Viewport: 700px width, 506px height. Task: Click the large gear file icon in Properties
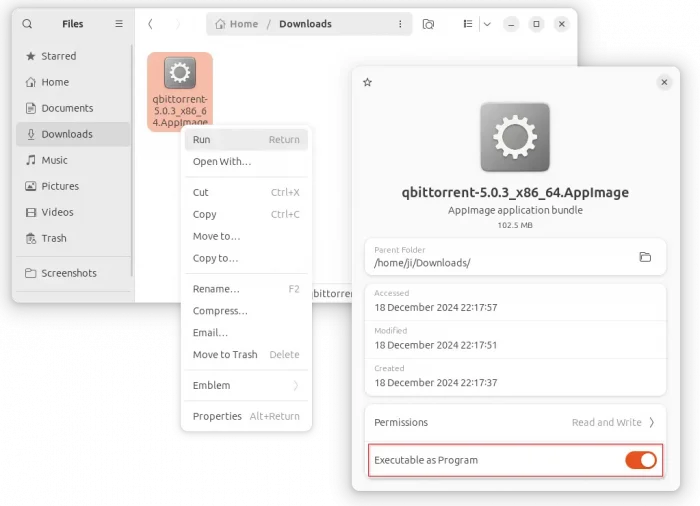tap(515, 137)
